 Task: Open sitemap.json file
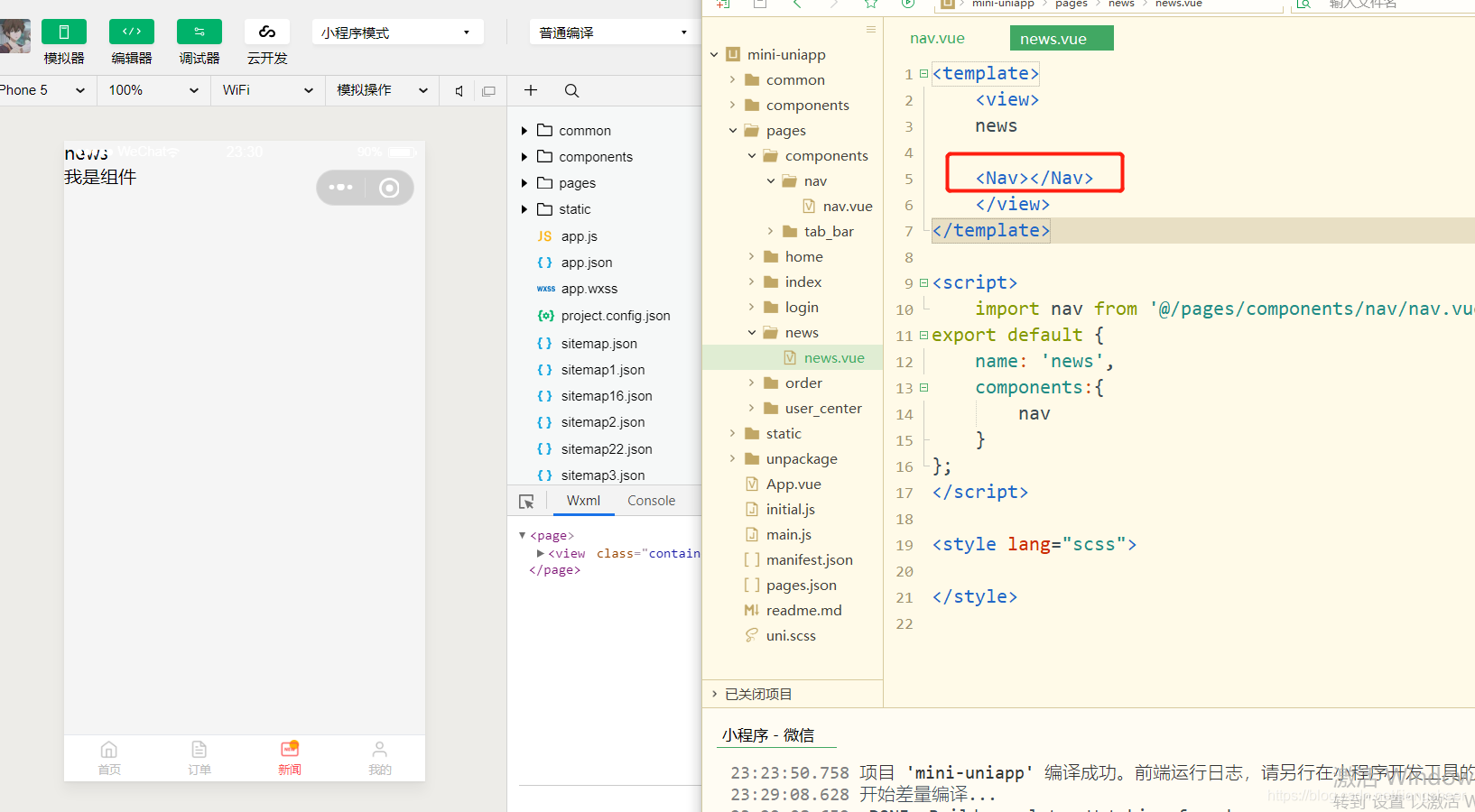point(598,344)
